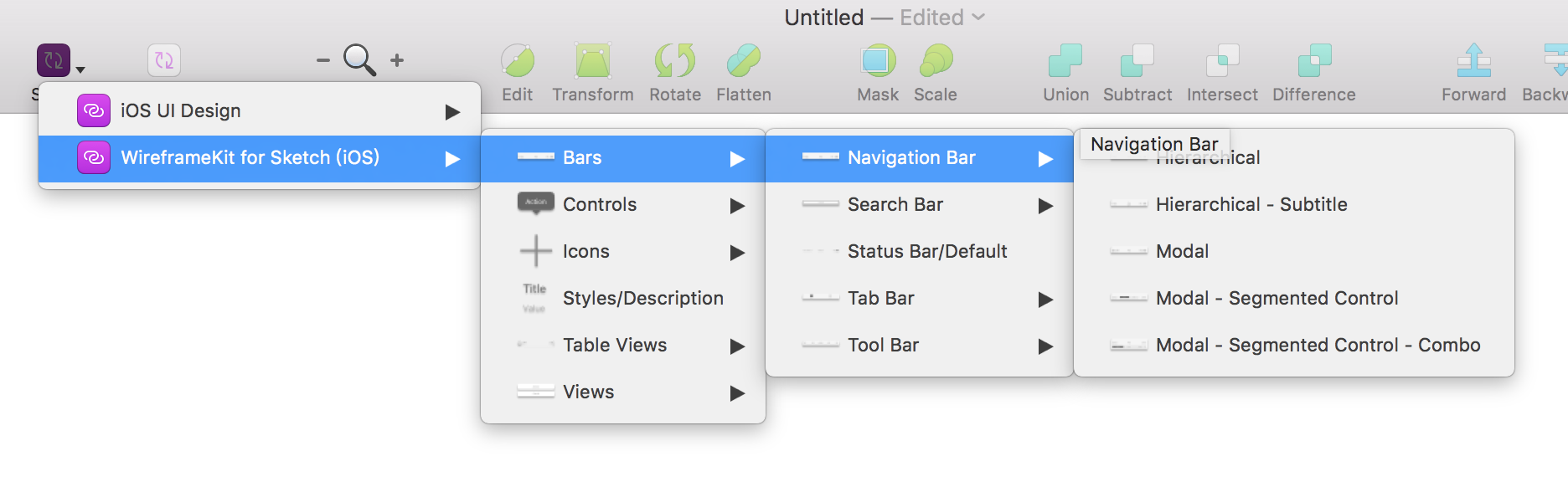Apply the Difference boolean operation
The image size is (1568, 482).
pos(1314,60)
